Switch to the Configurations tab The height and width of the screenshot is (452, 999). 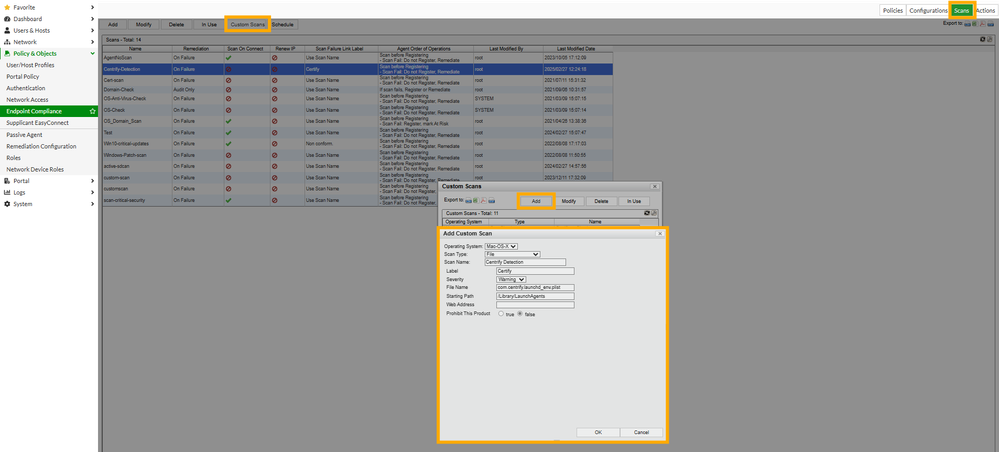point(928,10)
